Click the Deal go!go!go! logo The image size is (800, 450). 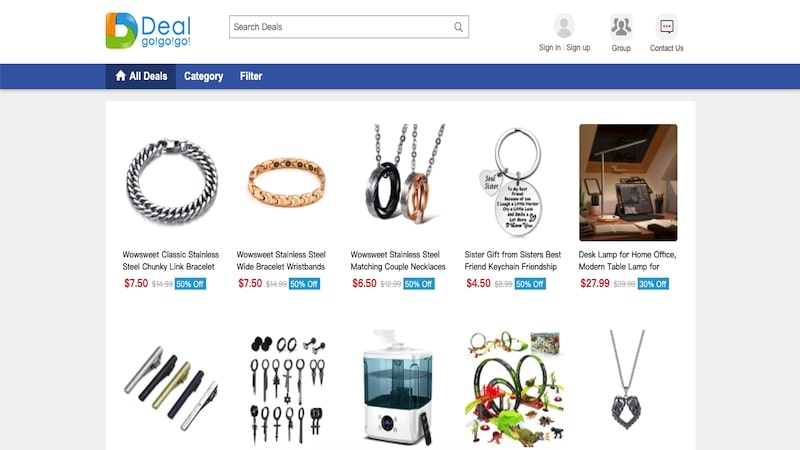[x=148, y=31]
